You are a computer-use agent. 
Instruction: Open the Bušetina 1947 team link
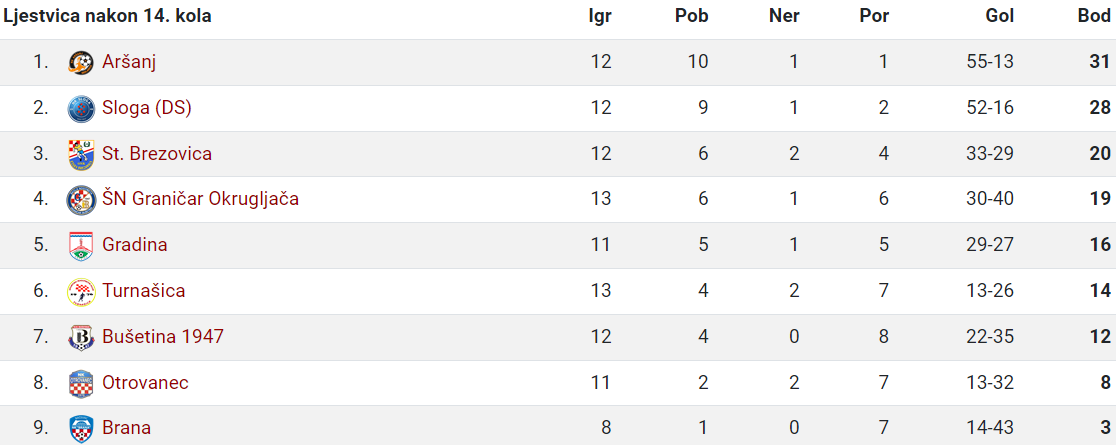162,336
